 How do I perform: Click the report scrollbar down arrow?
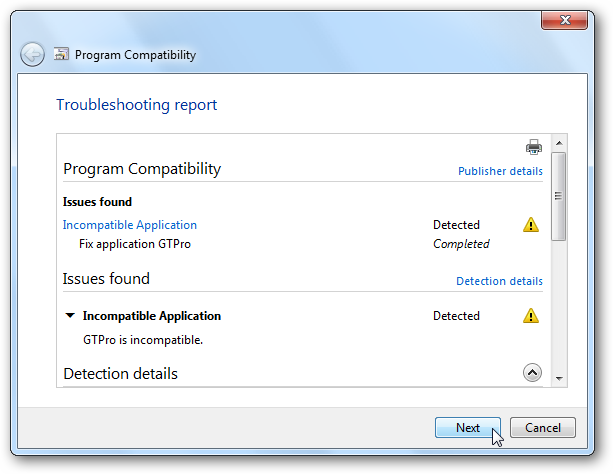coord(559,379)
